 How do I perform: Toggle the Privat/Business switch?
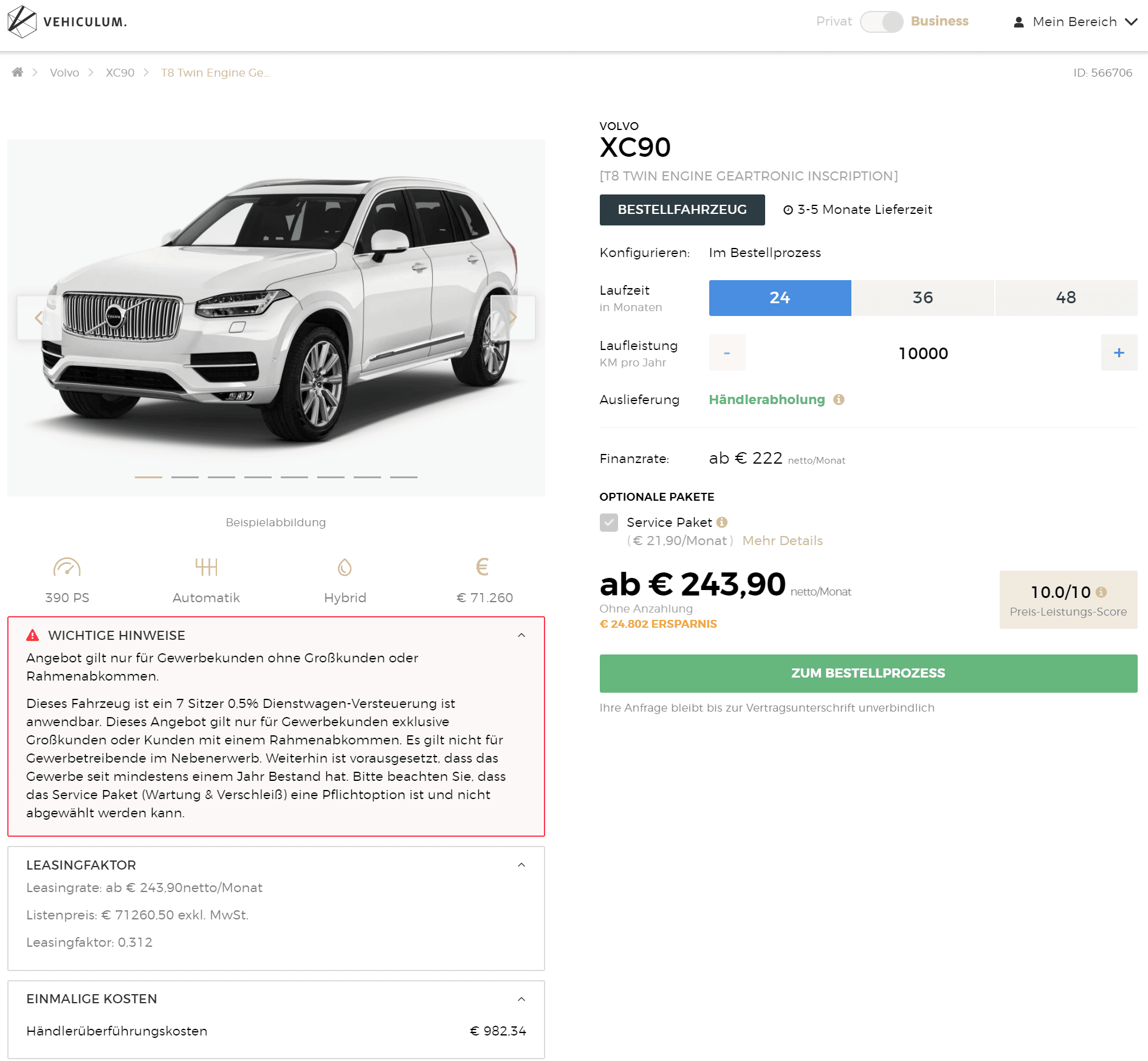tap(881, 22)
